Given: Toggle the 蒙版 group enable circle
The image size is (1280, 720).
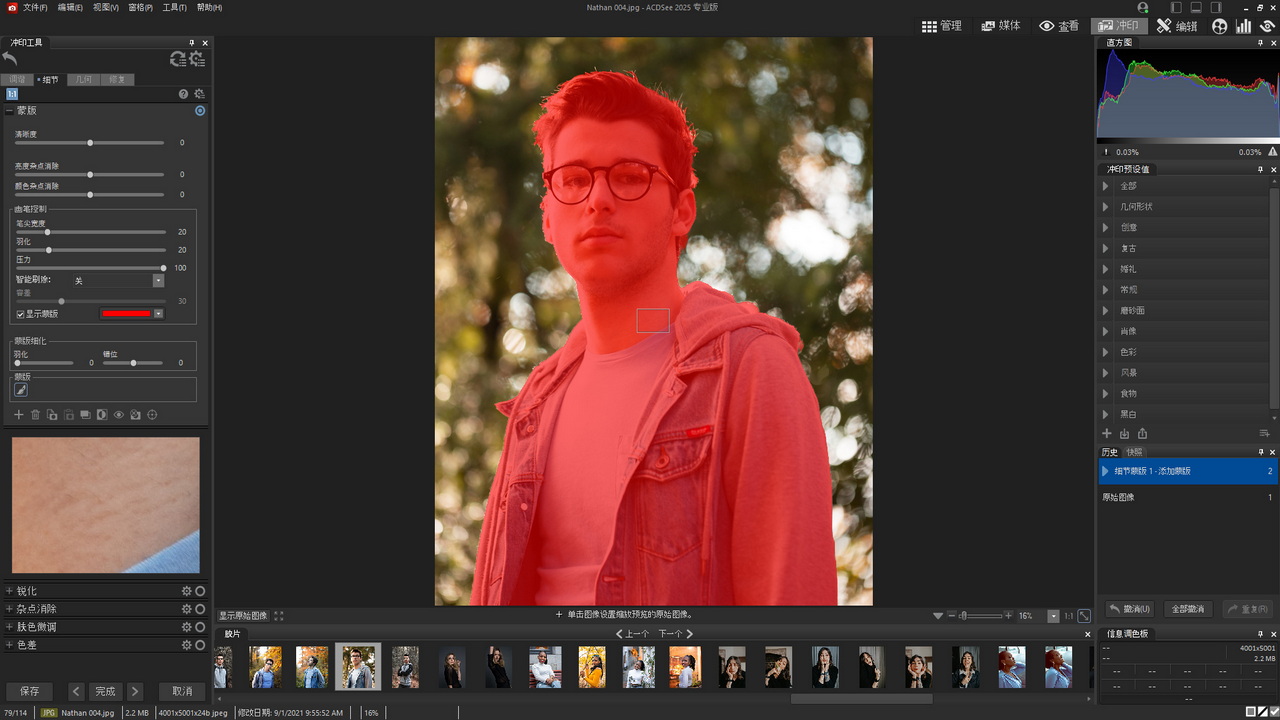Looking at the screenshot, I should coord(200,111).
